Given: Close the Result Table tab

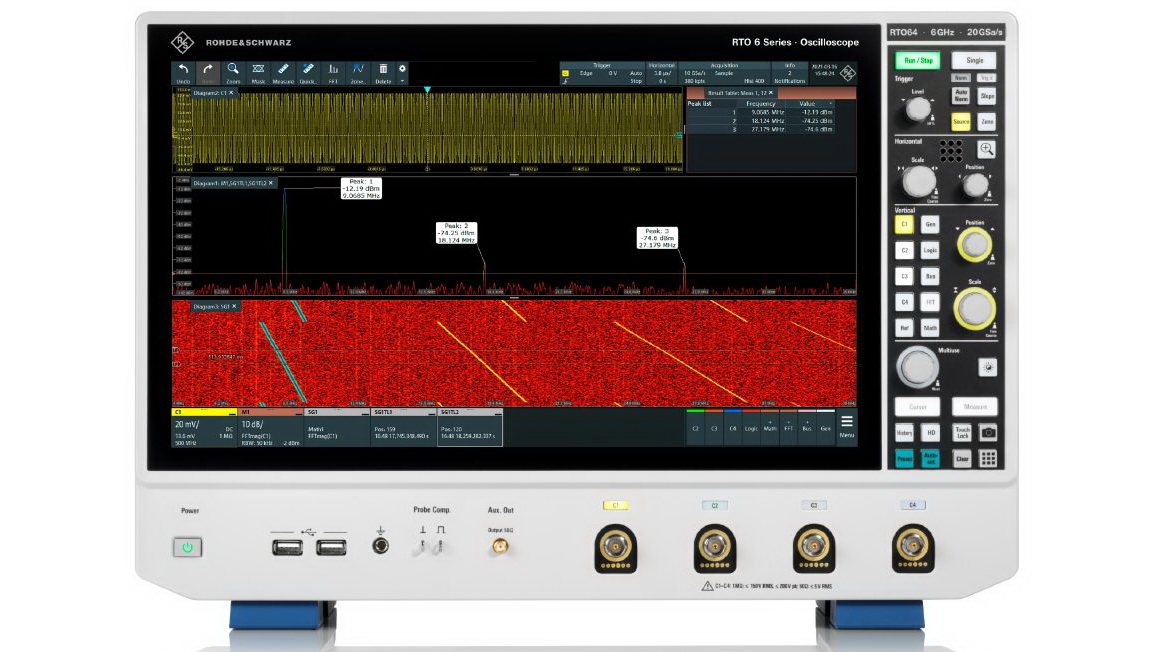Looking at the screenshot, I should (x=771, y=93).
